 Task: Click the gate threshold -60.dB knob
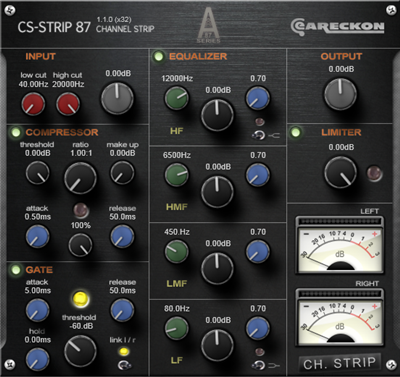click(x=80, y=351)
